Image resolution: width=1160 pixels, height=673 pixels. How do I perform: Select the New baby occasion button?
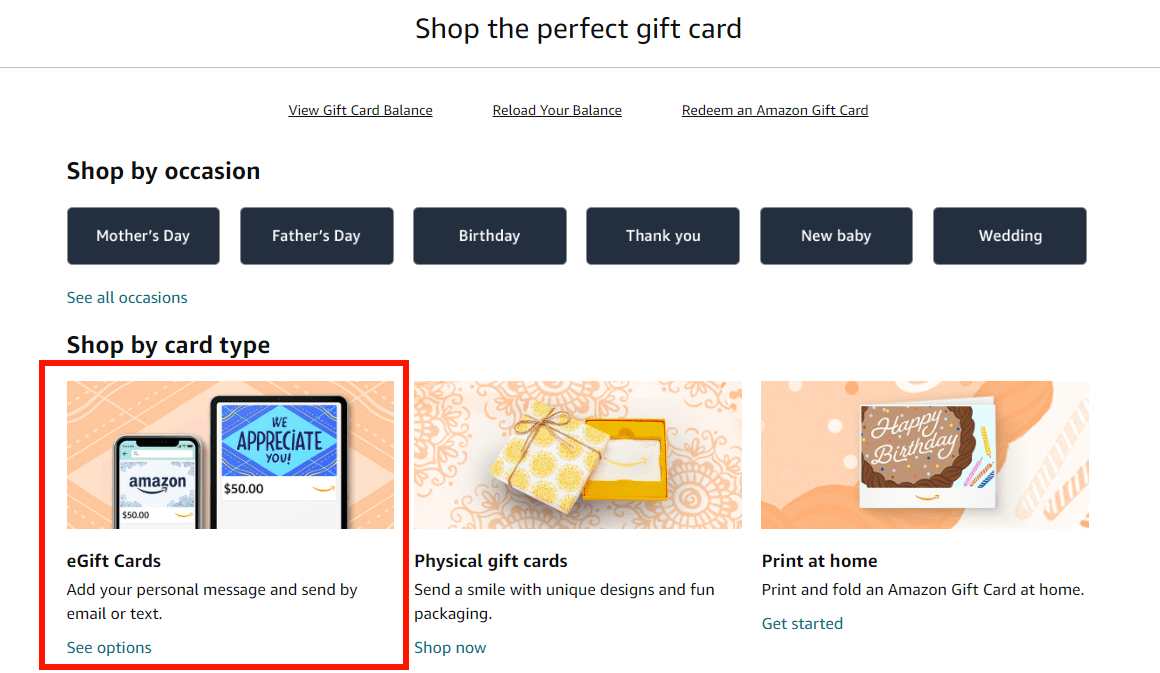point(836,236)
